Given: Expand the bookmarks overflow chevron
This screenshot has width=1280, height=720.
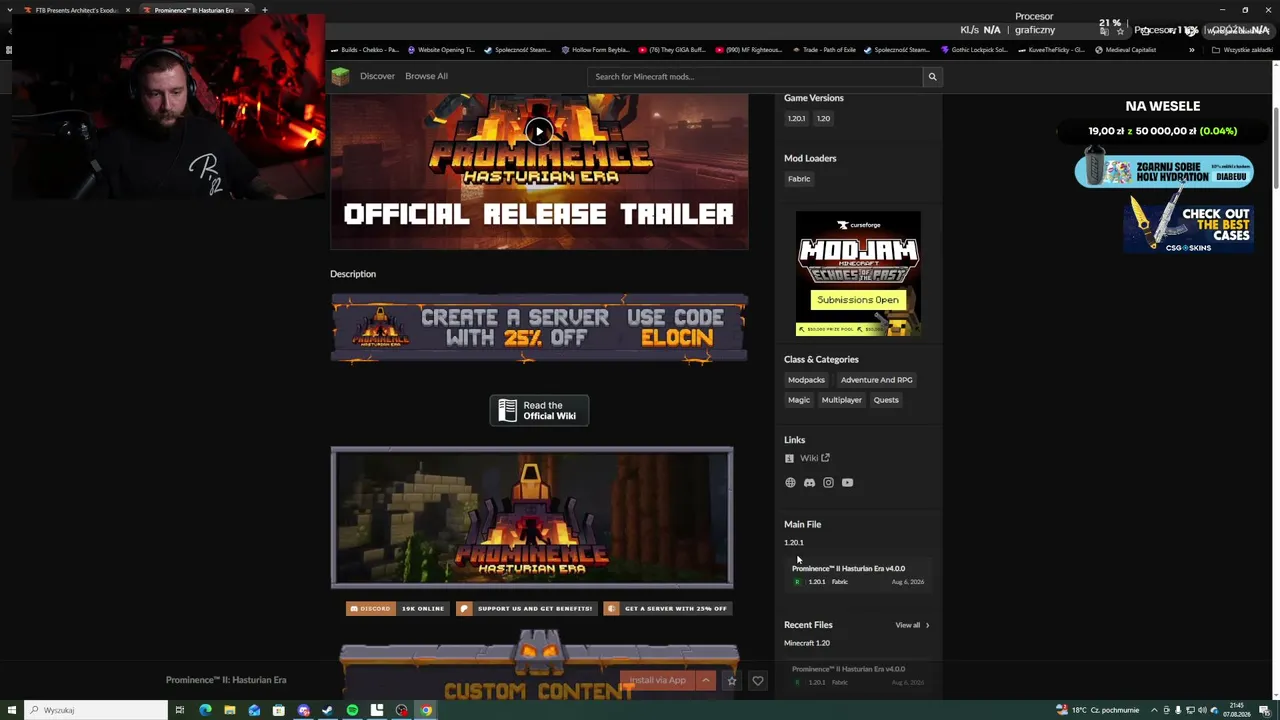Looking at the screenshot, I should 1191,50.
